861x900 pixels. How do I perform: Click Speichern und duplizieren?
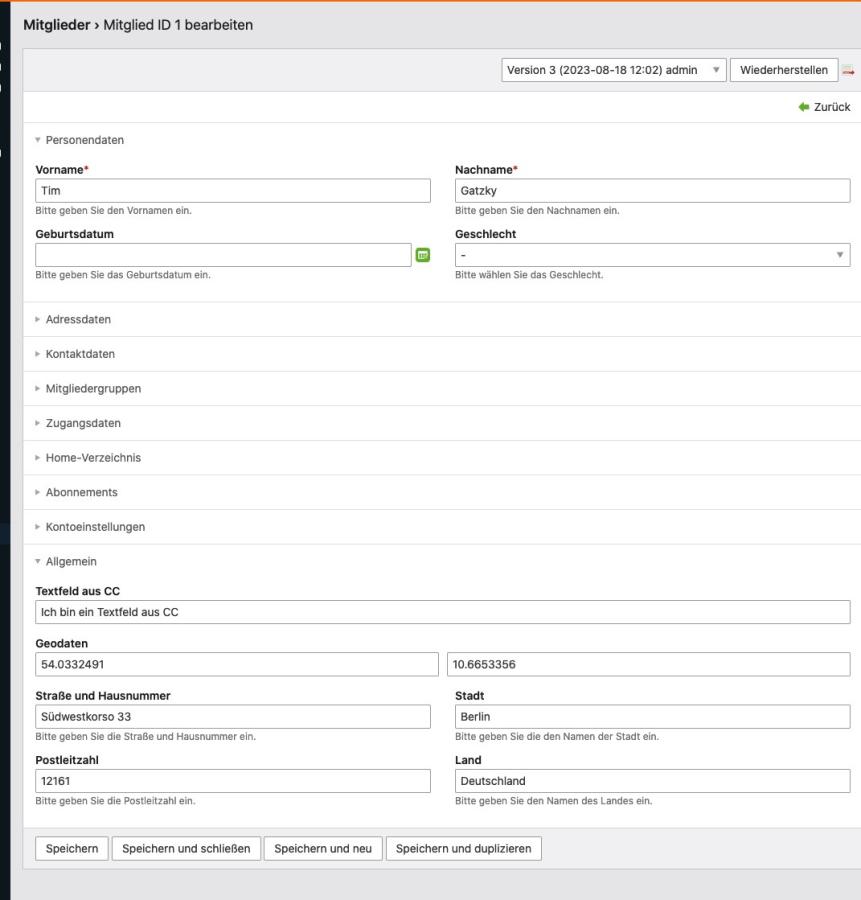pos(464,849)
